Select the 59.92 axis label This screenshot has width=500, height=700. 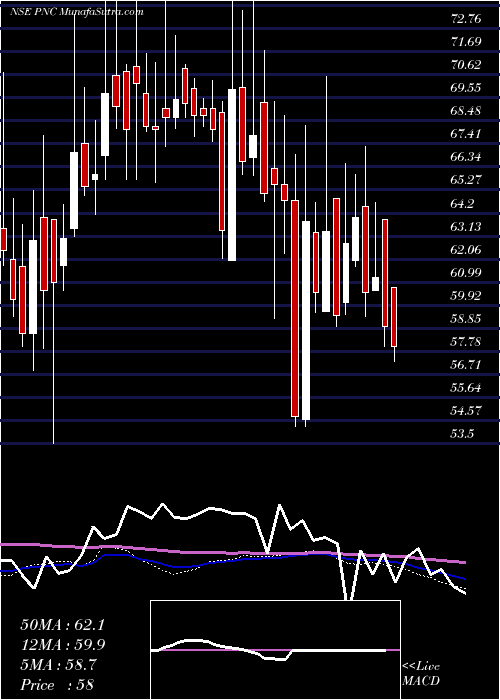click(x=466, y=295)
